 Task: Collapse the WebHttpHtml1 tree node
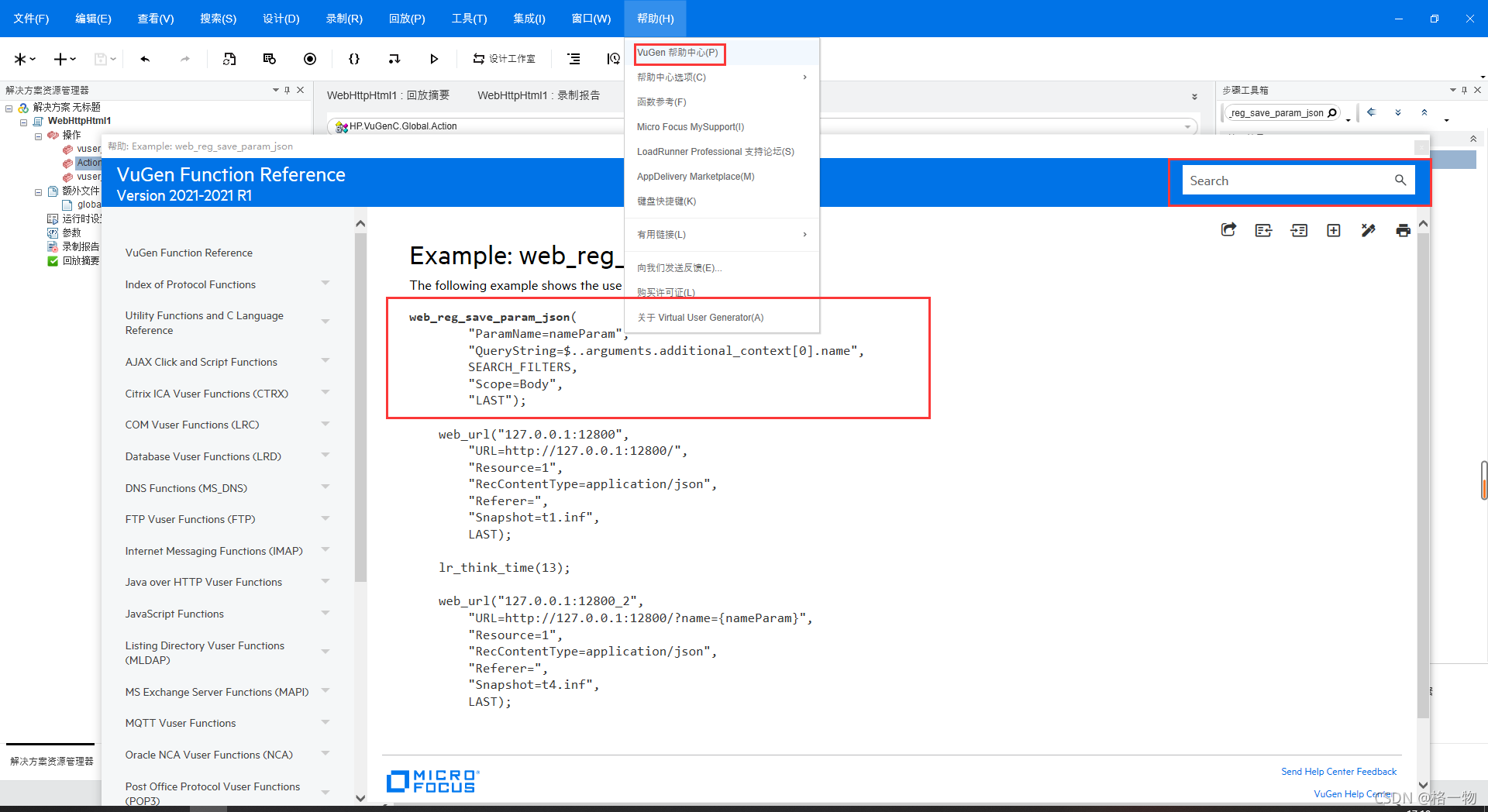23,122
